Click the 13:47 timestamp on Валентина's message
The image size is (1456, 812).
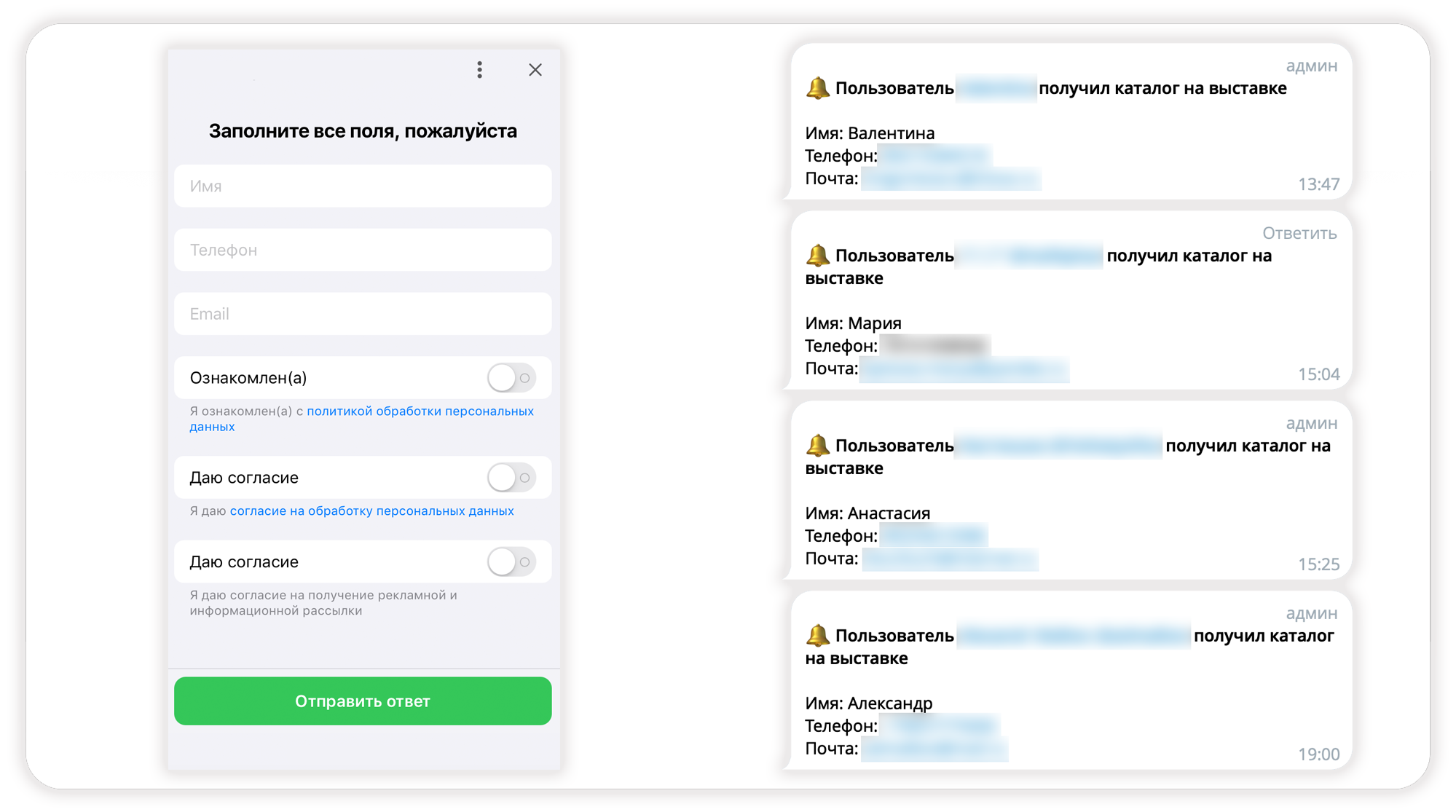(1320, 184)
